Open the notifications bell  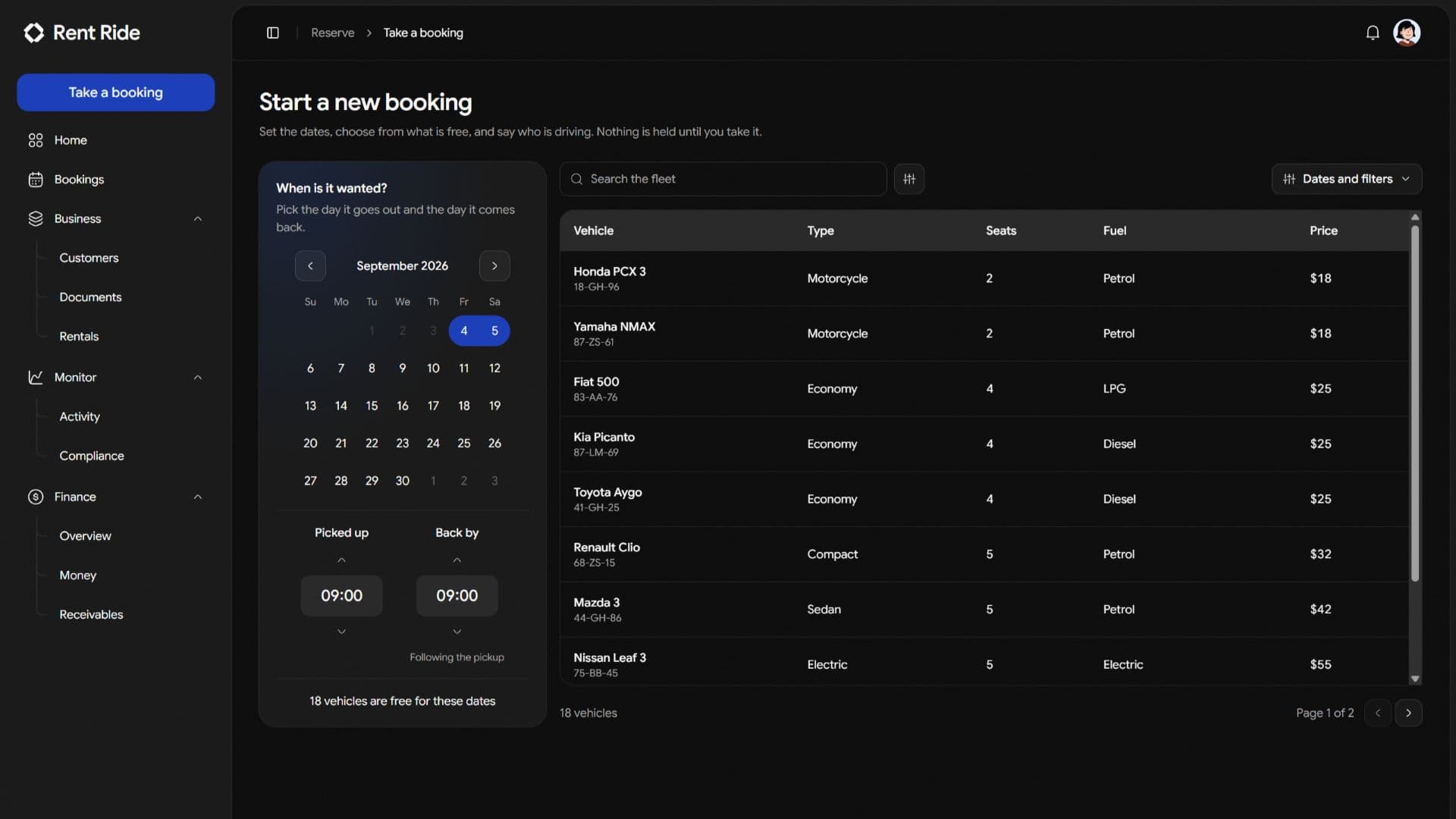point(1373,33)
